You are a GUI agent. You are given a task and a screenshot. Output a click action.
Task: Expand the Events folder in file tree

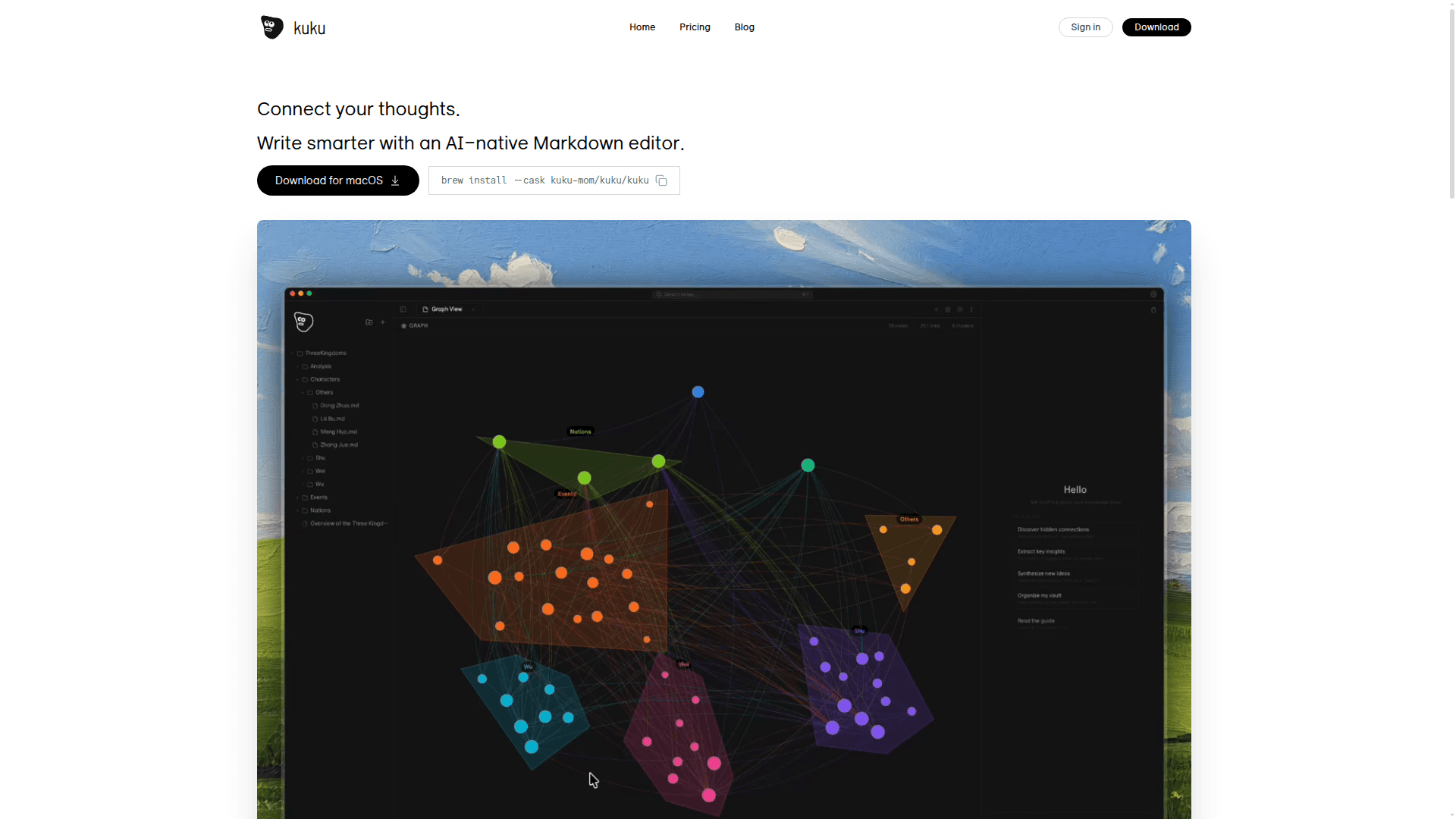[x=298, y=497]
